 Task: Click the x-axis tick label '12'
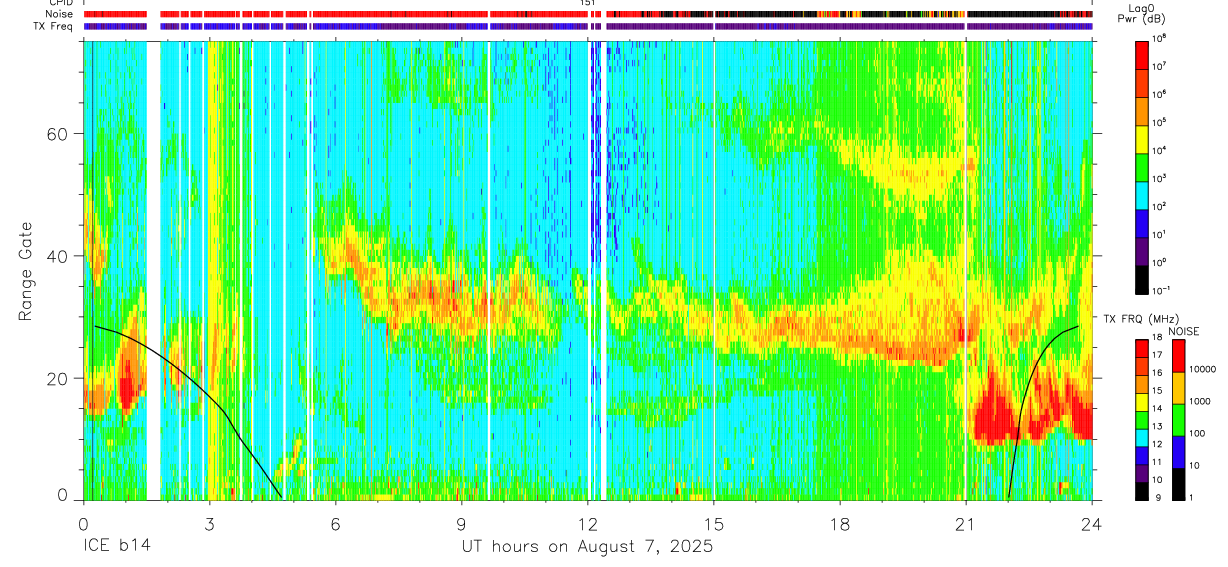(x=587, y=524)
